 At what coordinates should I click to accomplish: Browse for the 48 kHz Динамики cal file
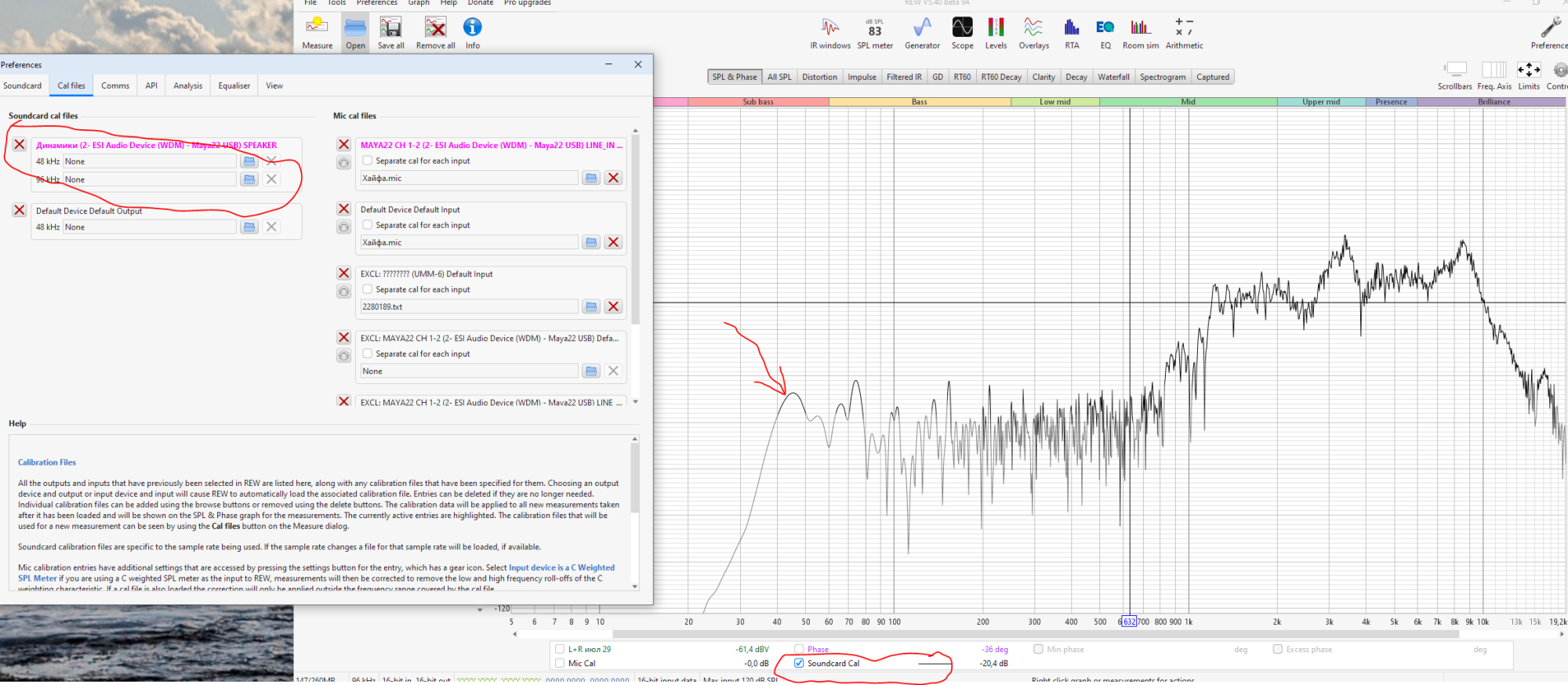pos(249,161)
